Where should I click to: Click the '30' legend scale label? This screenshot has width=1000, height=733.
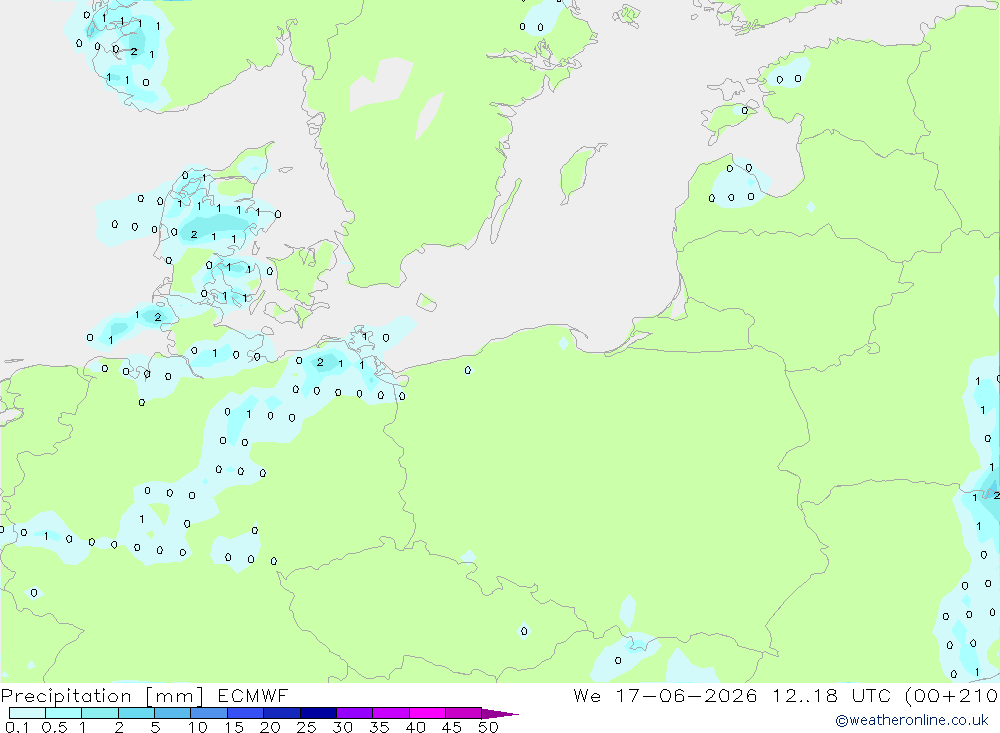(342, 727)
